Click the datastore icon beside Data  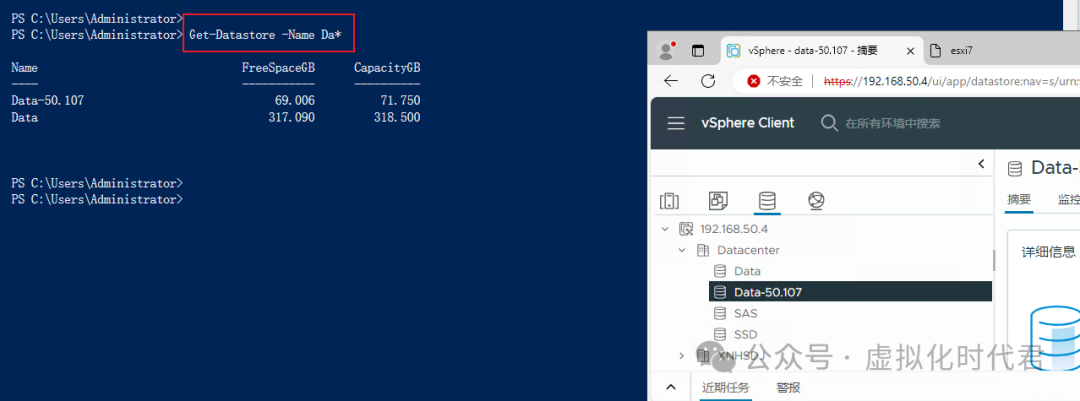[720, 271]
